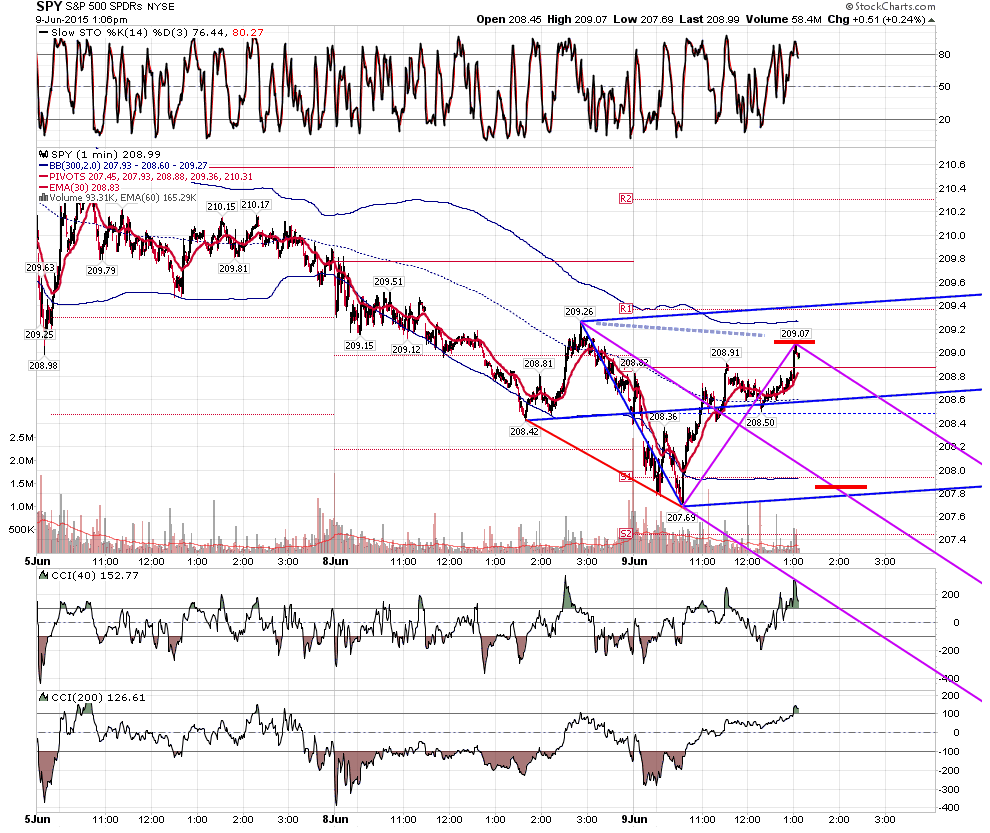Click the bold SPY ticker title

pyautogui.click(x=49, y=6)
